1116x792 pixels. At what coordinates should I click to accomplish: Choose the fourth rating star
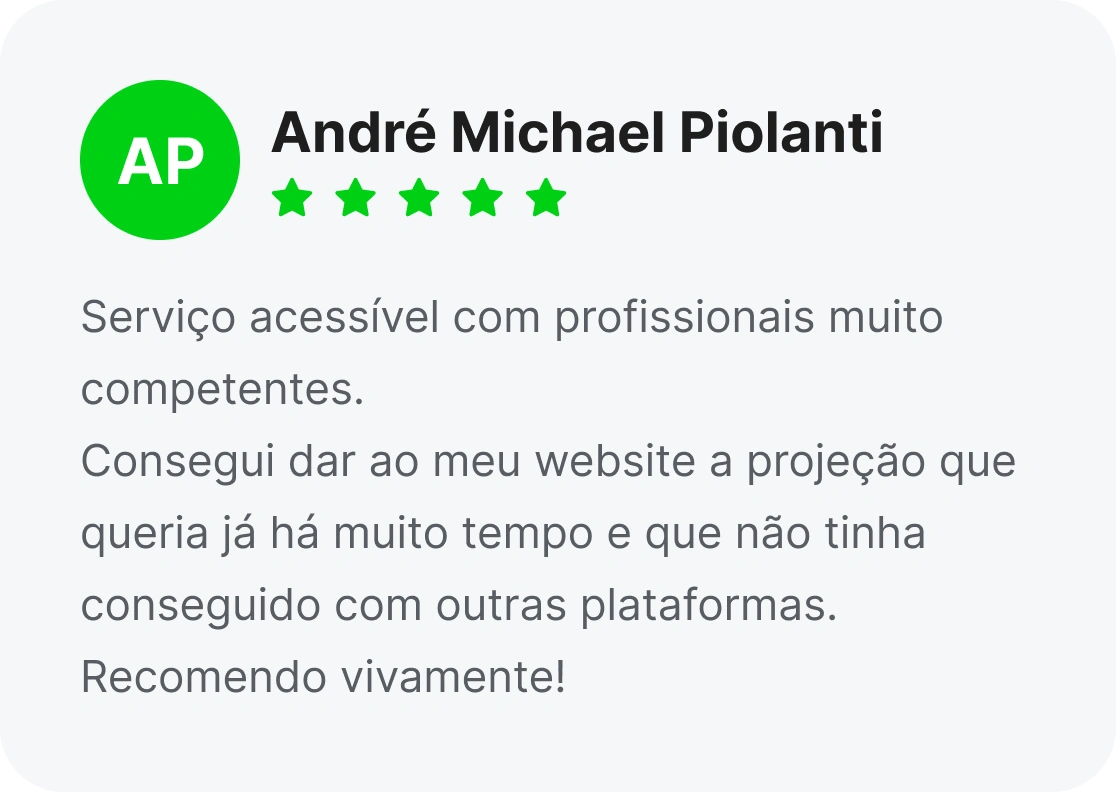point(483,197)
